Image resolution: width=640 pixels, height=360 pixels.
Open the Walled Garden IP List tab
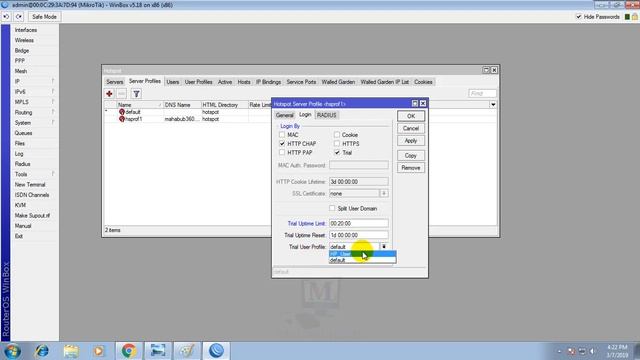(384, 82)
